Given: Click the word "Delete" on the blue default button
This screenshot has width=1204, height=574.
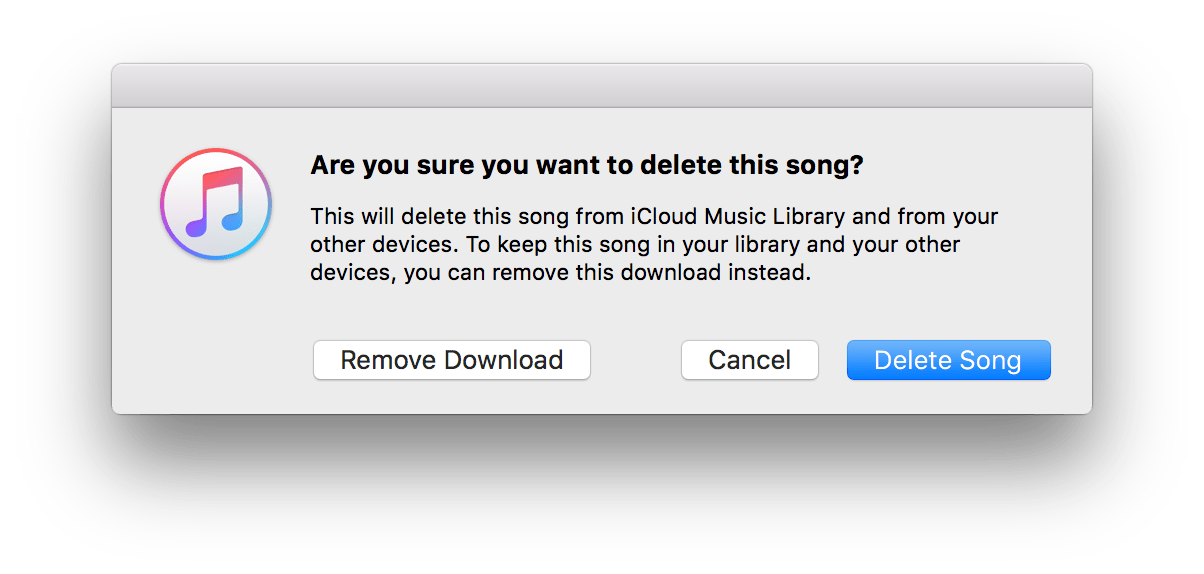Looking at the screenshot, I should [909, 360].
